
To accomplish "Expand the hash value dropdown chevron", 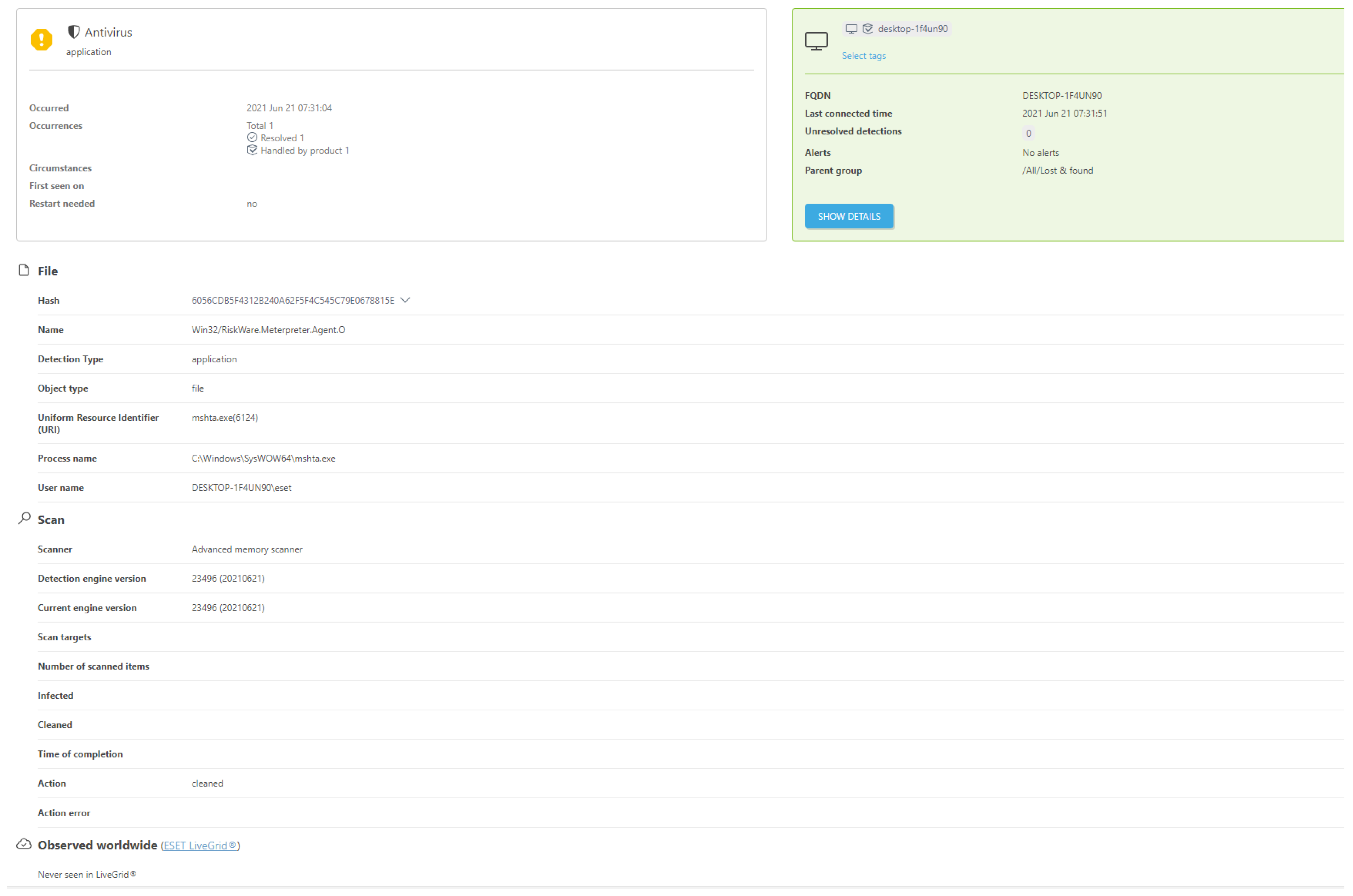I will 405,300.
